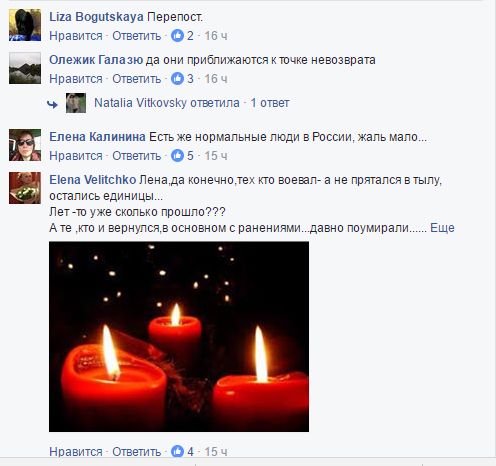Viewport: 496px width, 466px height.
Task: Open the thumbs-up reactions on Елена Калинина's comment
Action: click(177, 156)
